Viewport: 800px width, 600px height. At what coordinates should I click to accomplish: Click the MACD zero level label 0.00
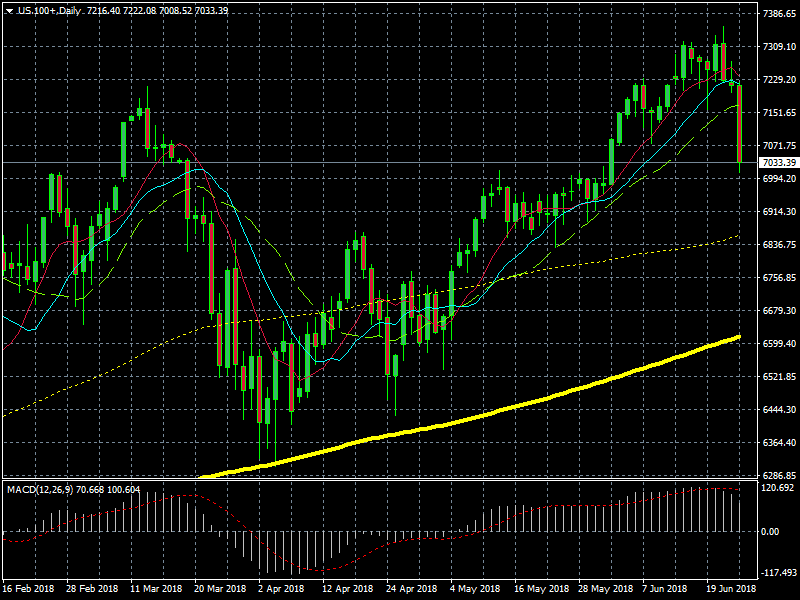772,531
